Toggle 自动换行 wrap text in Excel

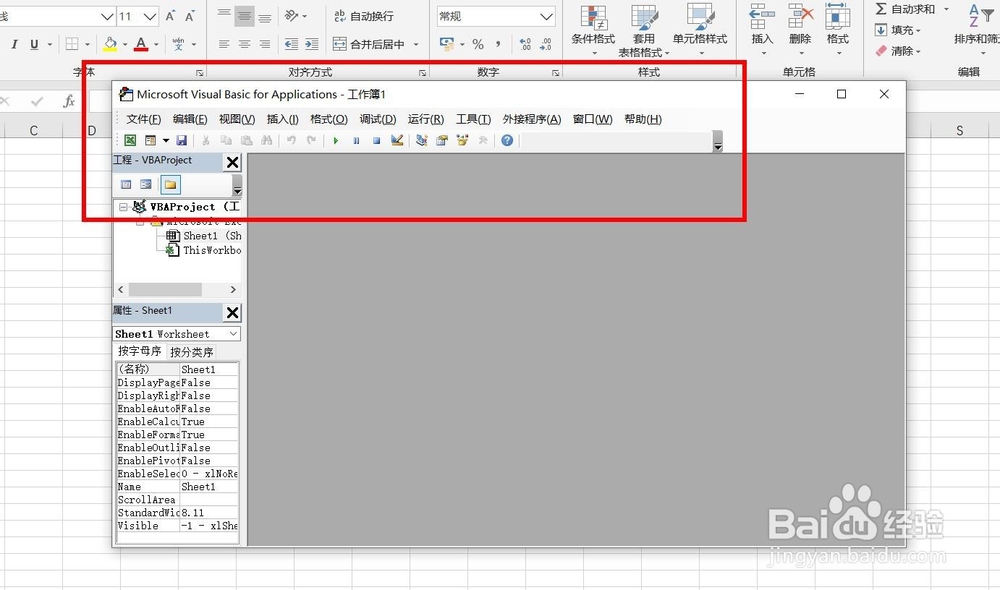[x=364, y=17]
